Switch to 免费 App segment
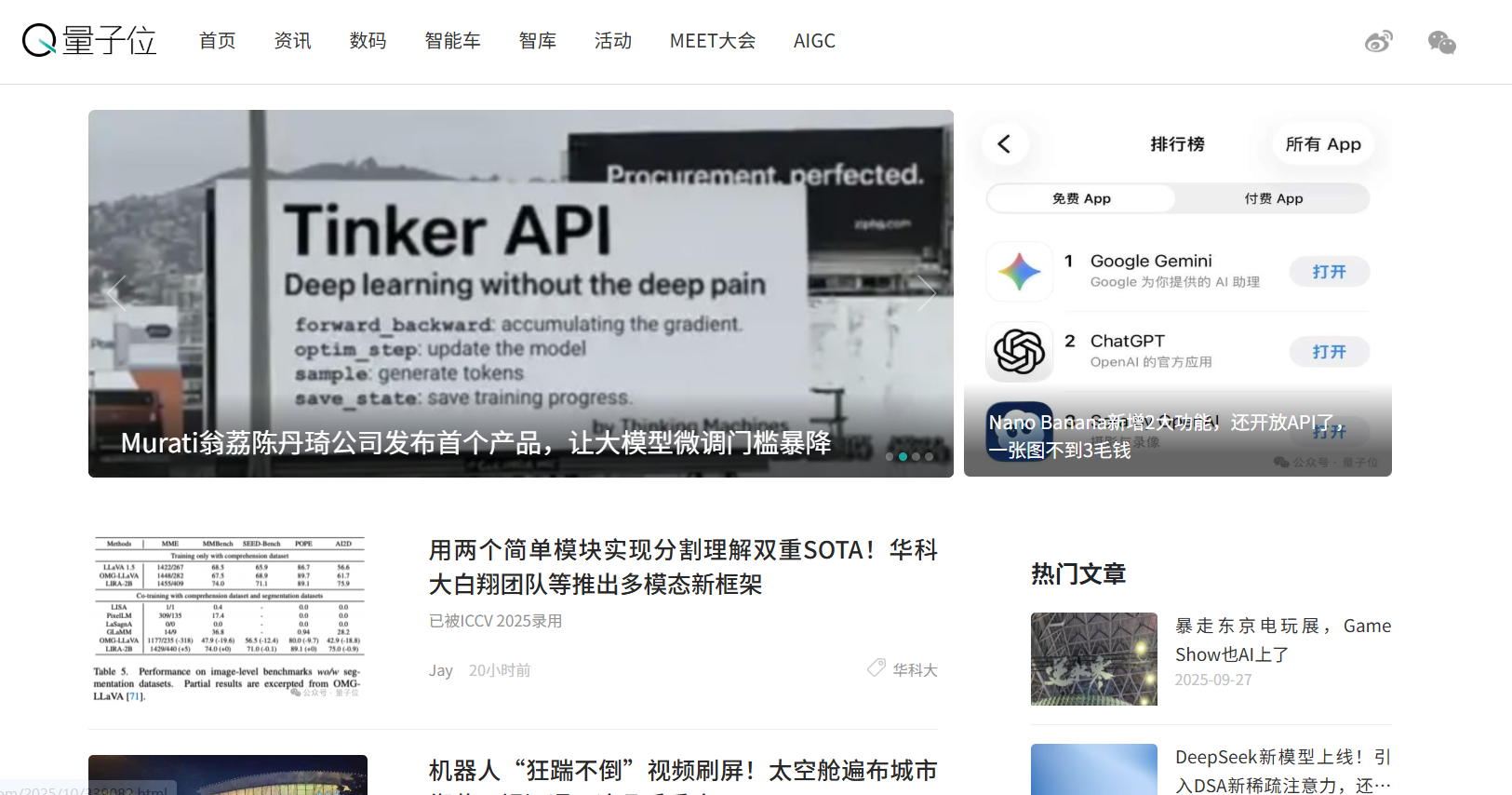 [1081, 198]
